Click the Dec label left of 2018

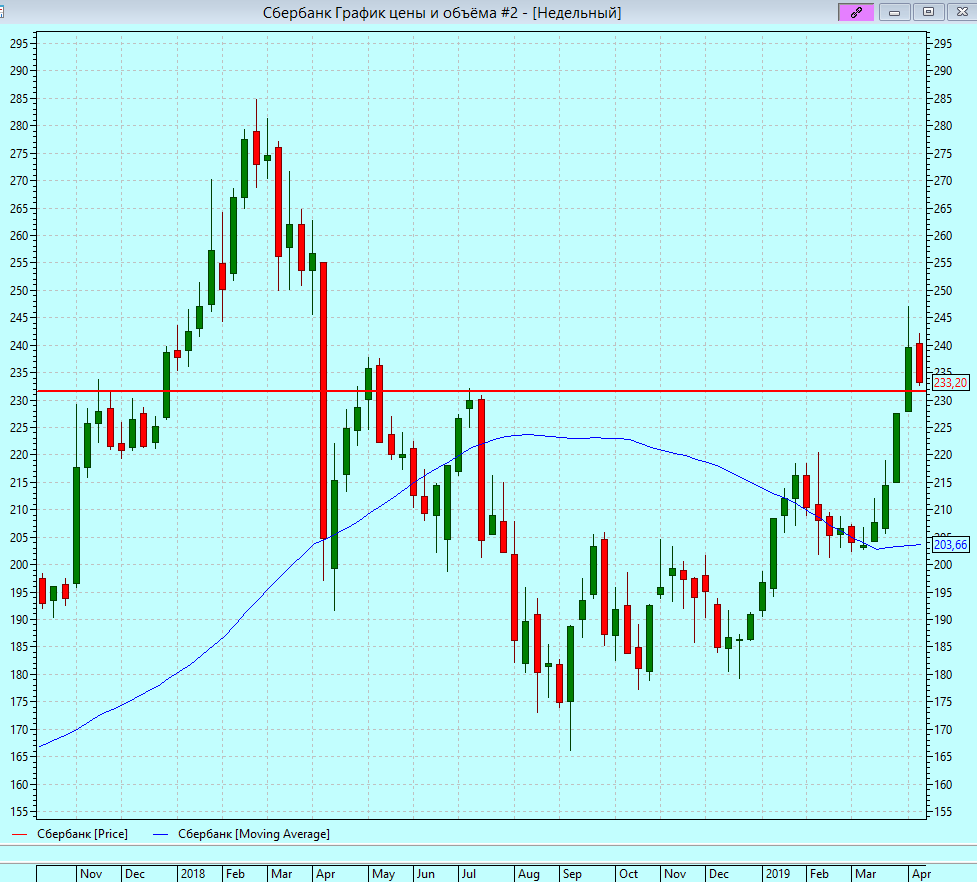[135, 874]
